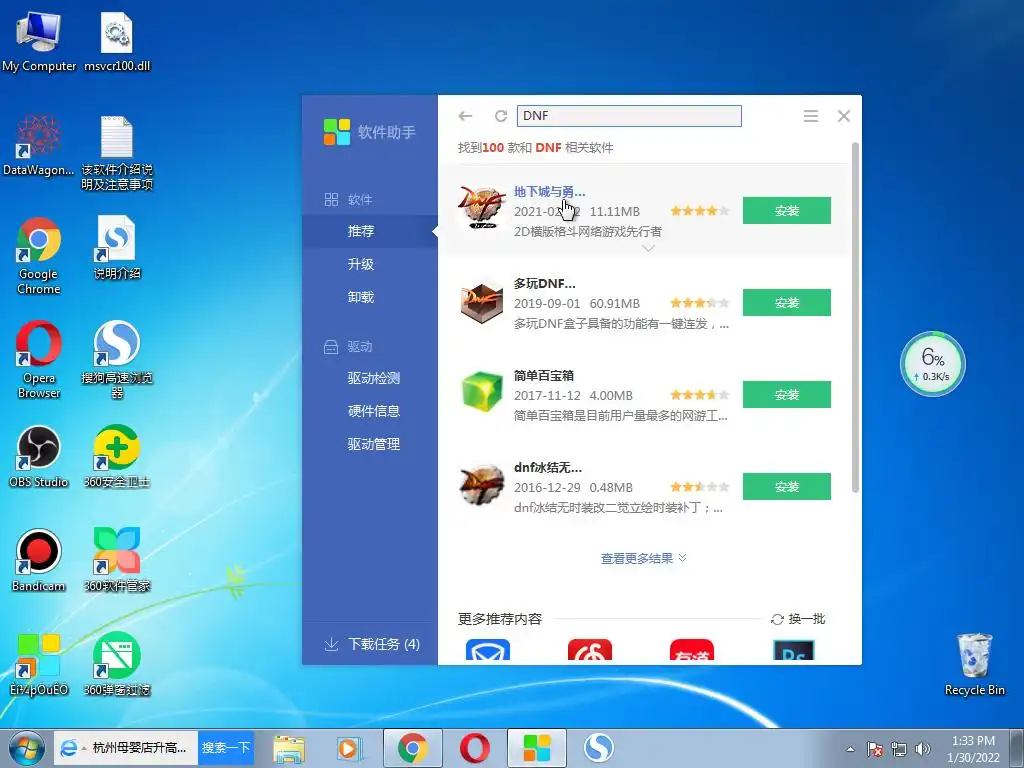Click the blue mail app recommended icon
Screen dimensions: 1024x768
click(487, 650)
